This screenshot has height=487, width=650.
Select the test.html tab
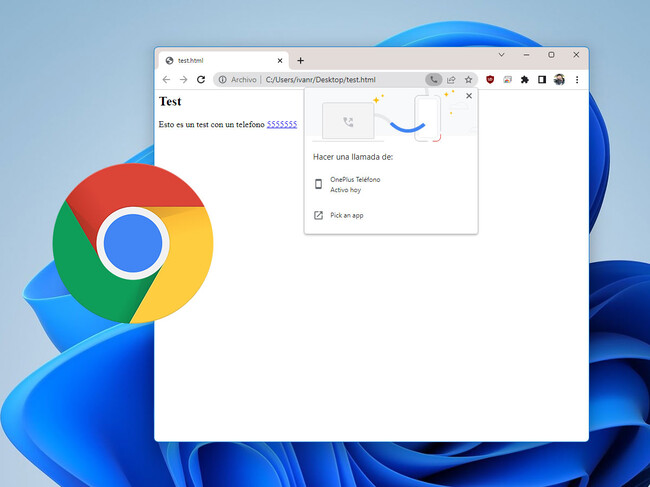224,61
